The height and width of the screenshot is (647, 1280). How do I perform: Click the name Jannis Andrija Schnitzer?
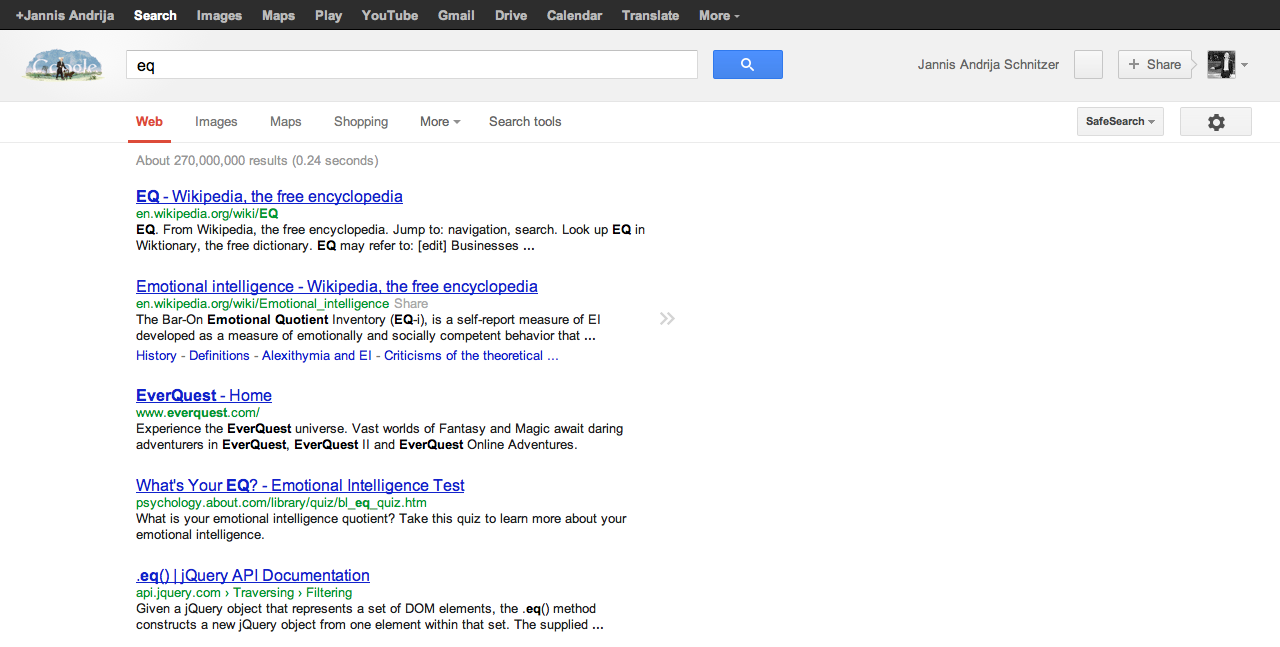(x=988, y=65)
